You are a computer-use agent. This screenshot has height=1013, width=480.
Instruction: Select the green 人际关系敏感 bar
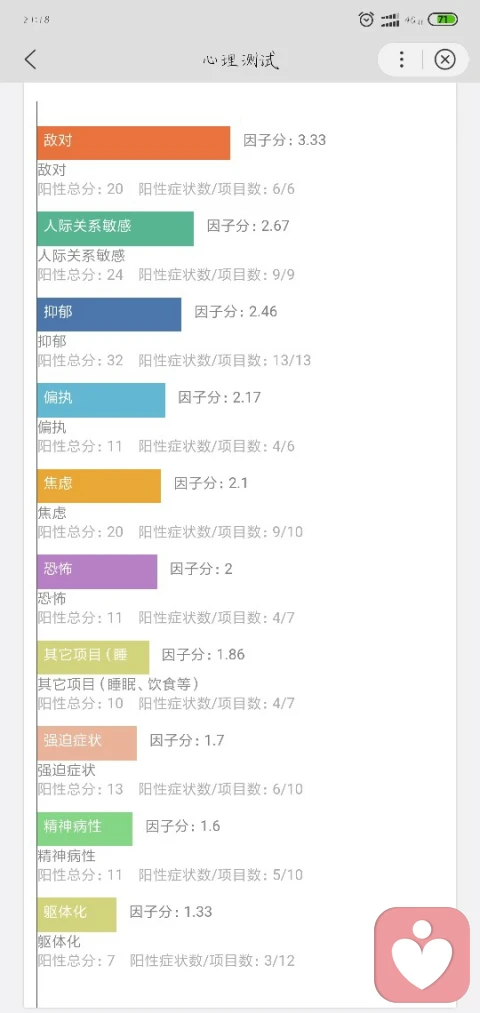click(116, 229)
